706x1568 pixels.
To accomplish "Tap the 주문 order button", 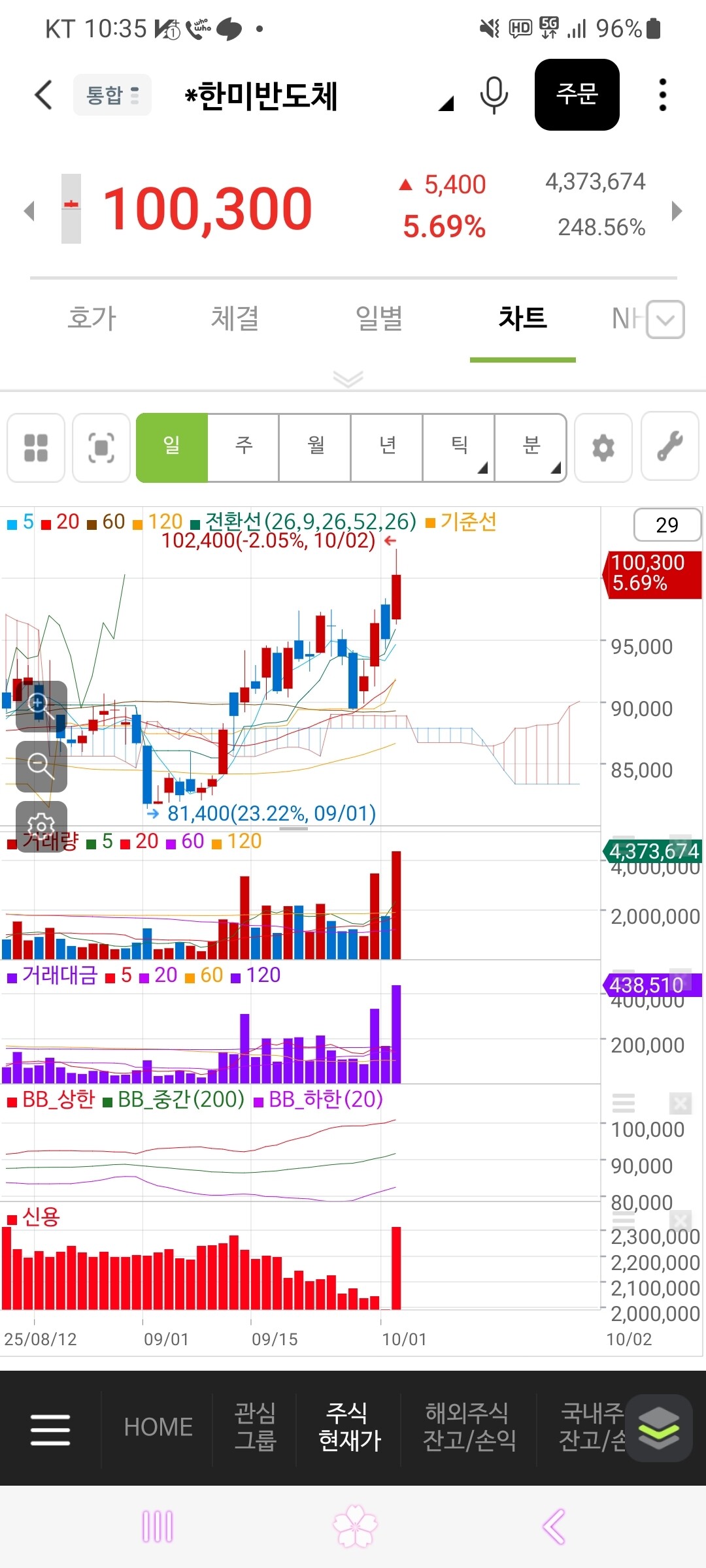I will 577,95.
